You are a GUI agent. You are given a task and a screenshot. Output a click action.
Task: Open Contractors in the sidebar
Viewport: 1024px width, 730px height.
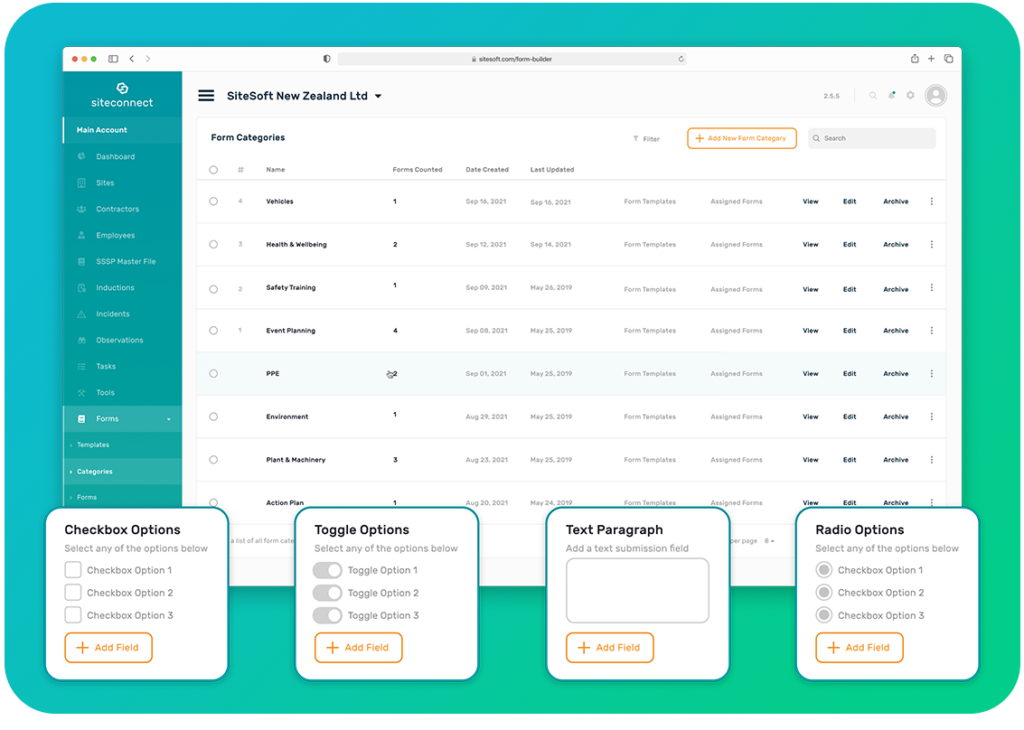click(118, 209)
